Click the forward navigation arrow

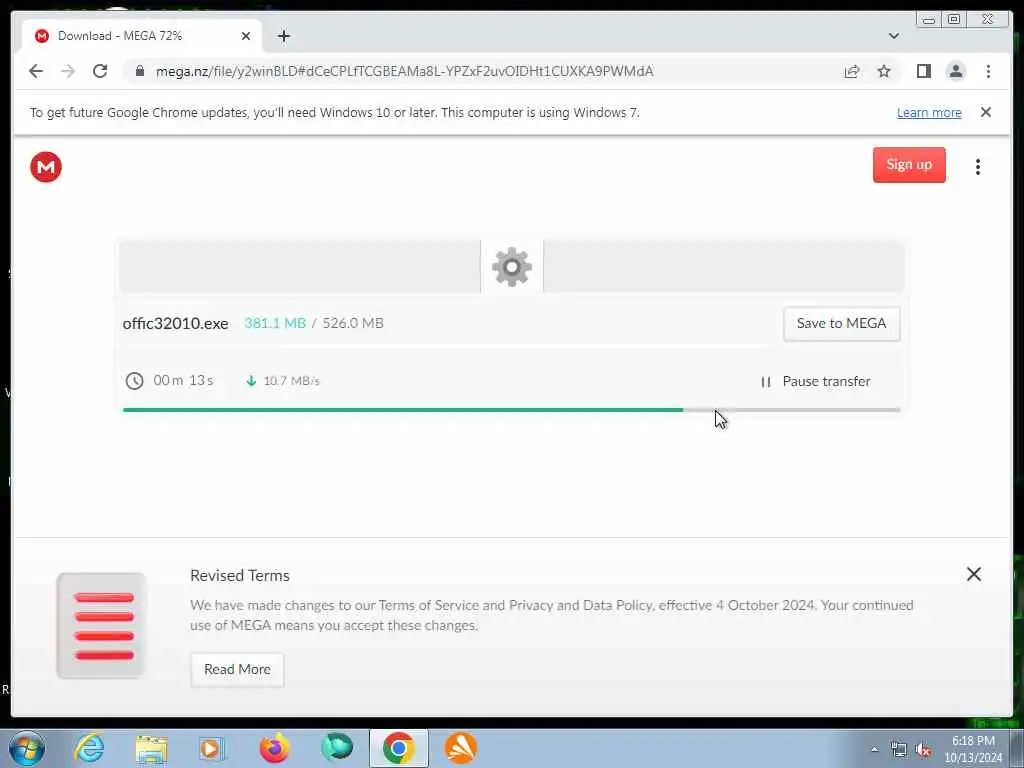tap(68, 71)
